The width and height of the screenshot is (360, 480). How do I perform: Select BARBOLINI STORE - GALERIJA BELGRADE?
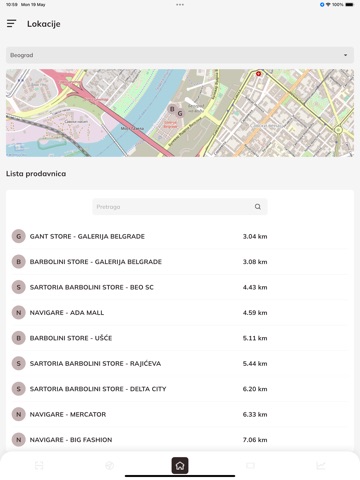tap(96, 262)
